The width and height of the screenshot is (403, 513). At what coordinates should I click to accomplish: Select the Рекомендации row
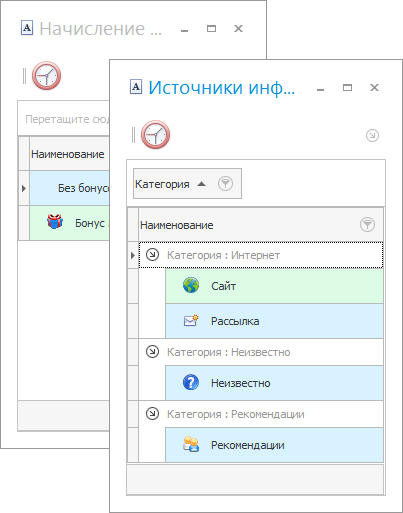pyautogui.click(x=274, y=445)
